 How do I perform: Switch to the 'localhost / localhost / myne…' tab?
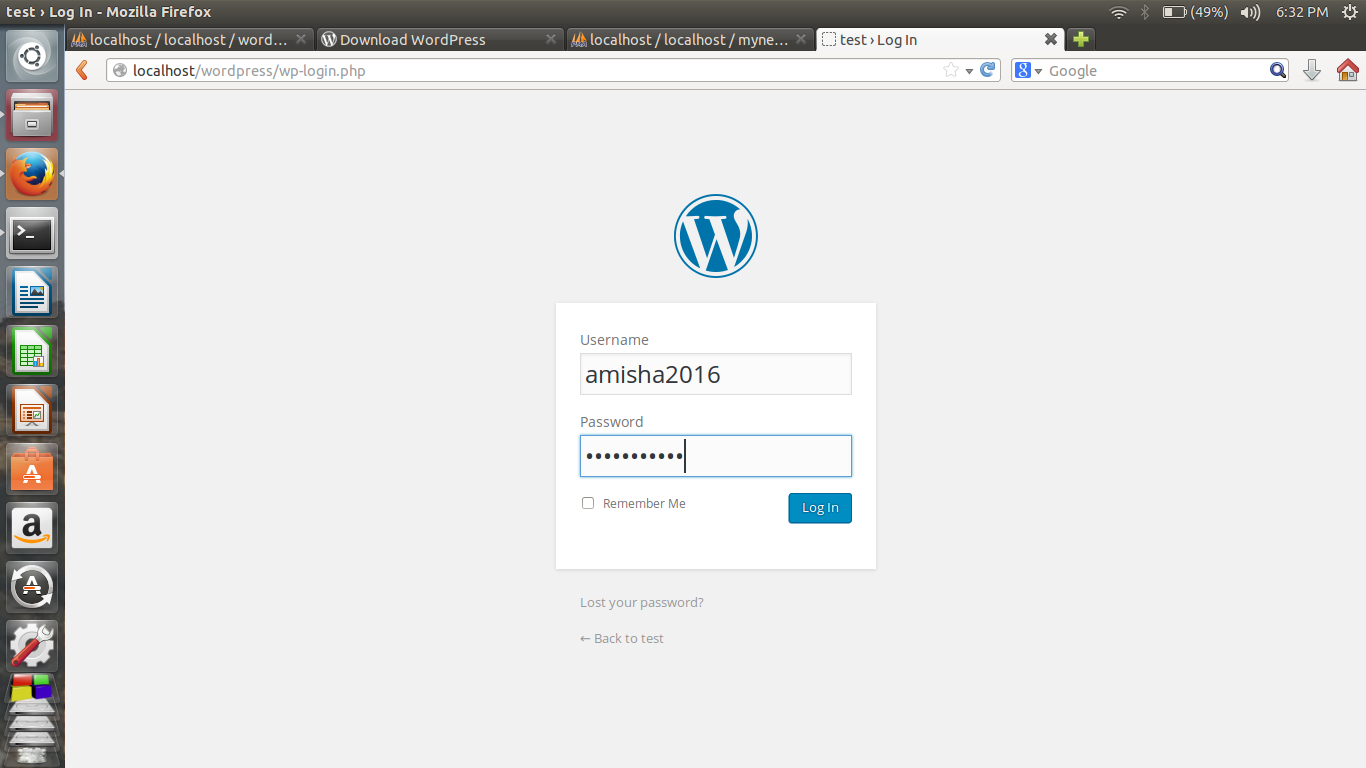click(689, 39)
